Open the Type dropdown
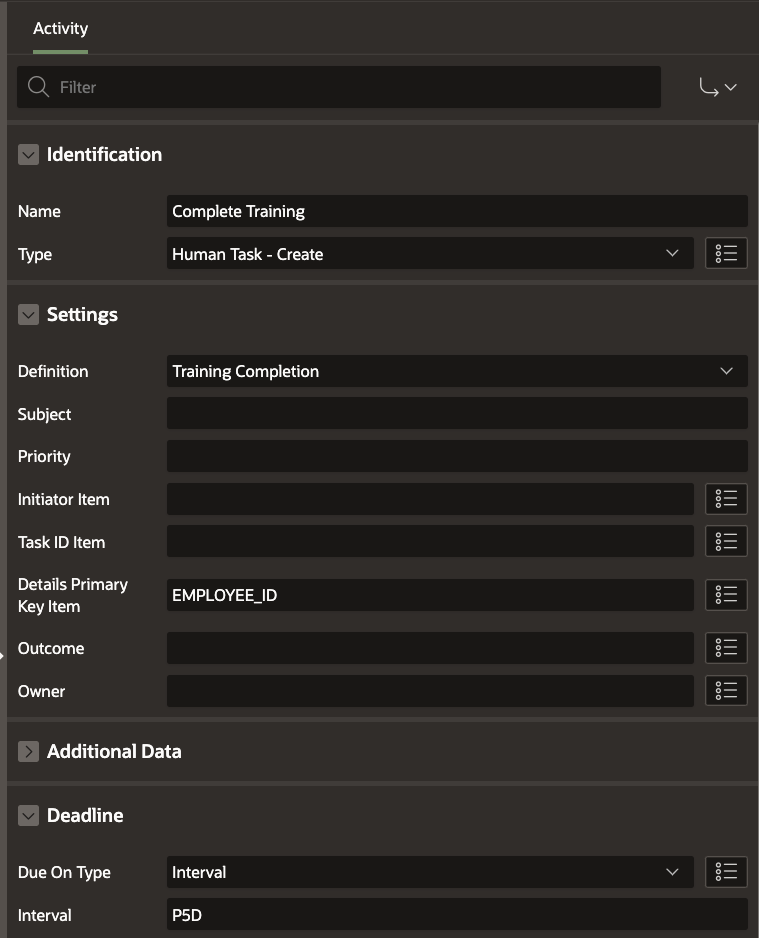Viewport: 759px width, 938px height. tap(430, 254)
